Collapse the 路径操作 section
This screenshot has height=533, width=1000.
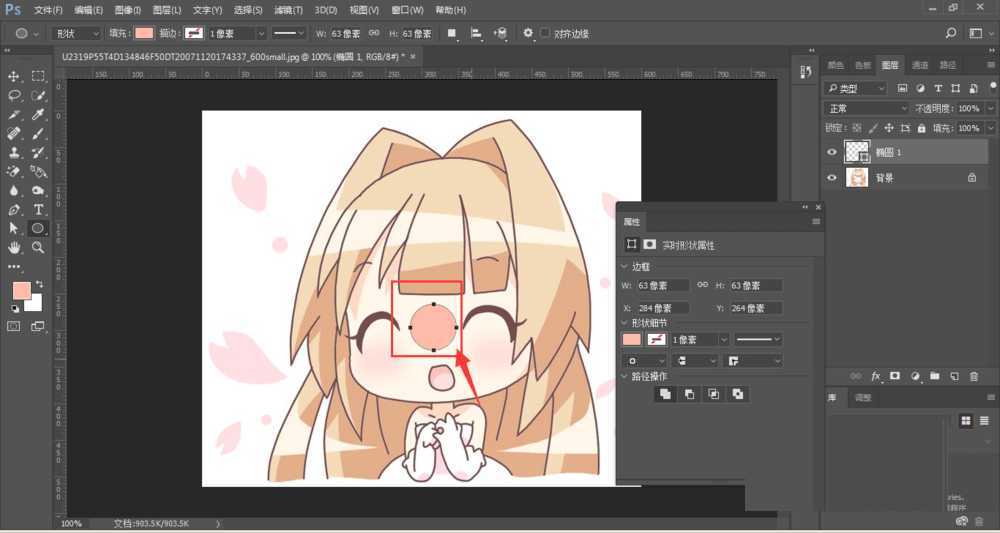click(x=625, y=377)
